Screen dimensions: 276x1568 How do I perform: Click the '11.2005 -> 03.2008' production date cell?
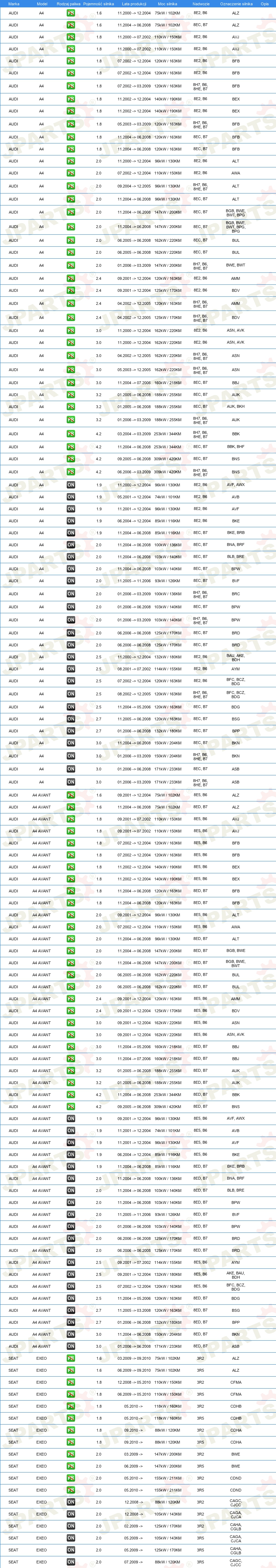click(x=134, y=1310)
